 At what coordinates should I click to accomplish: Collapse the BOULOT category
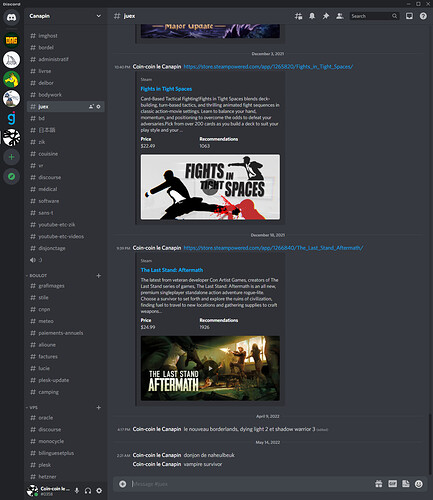pos(38,276)
